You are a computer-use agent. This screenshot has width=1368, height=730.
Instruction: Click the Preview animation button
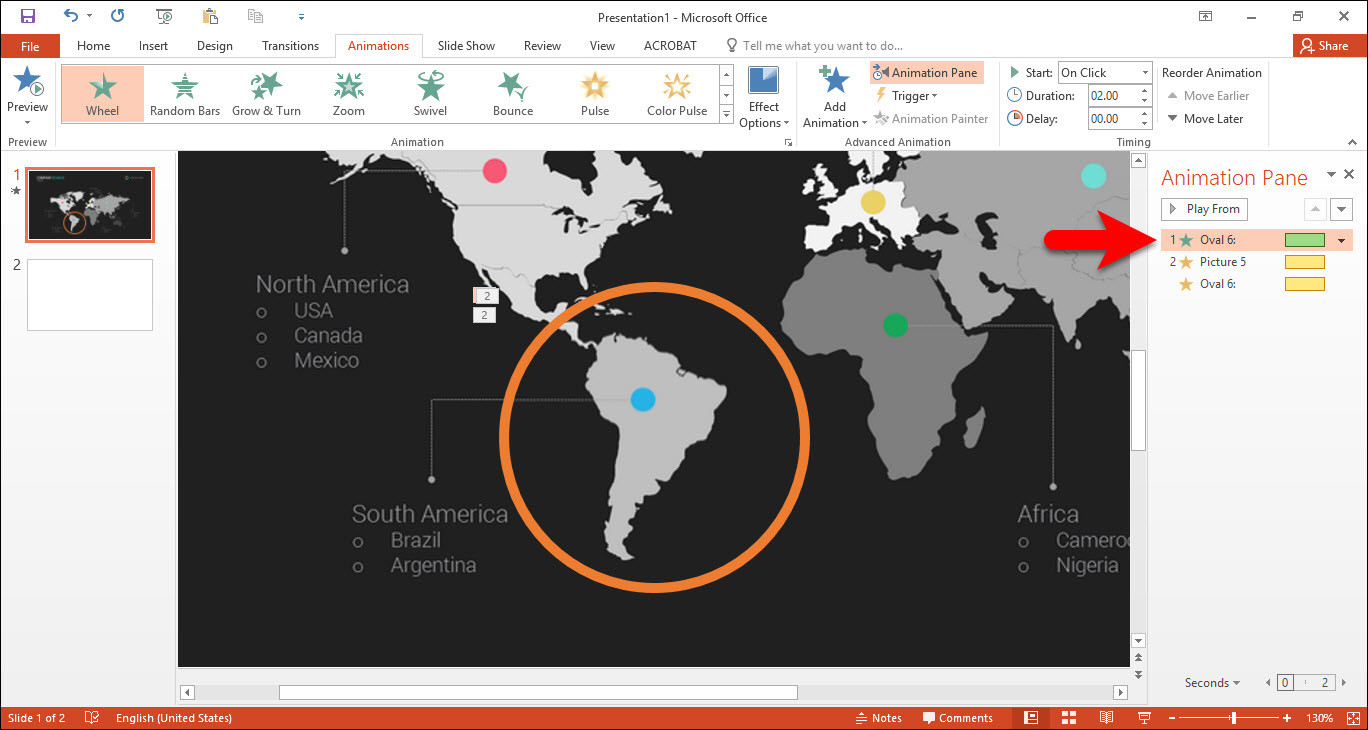(x=27, y=96)
